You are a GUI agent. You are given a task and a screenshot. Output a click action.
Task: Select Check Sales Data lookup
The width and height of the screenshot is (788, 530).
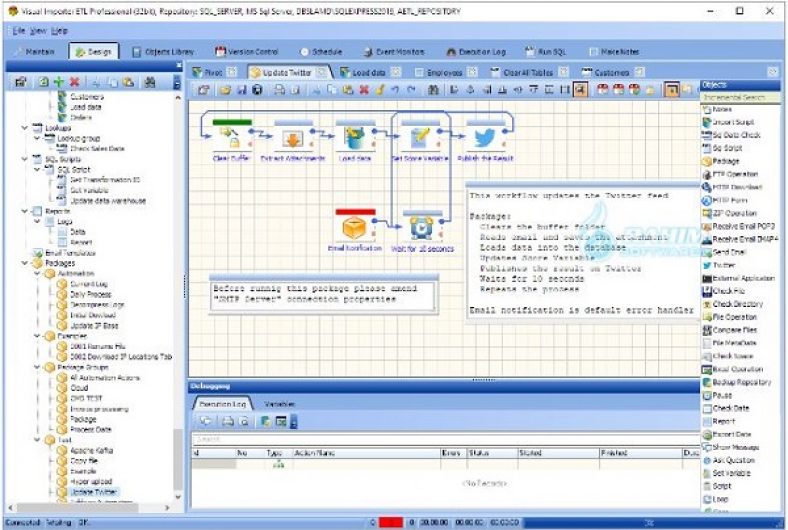pos(97,149)
